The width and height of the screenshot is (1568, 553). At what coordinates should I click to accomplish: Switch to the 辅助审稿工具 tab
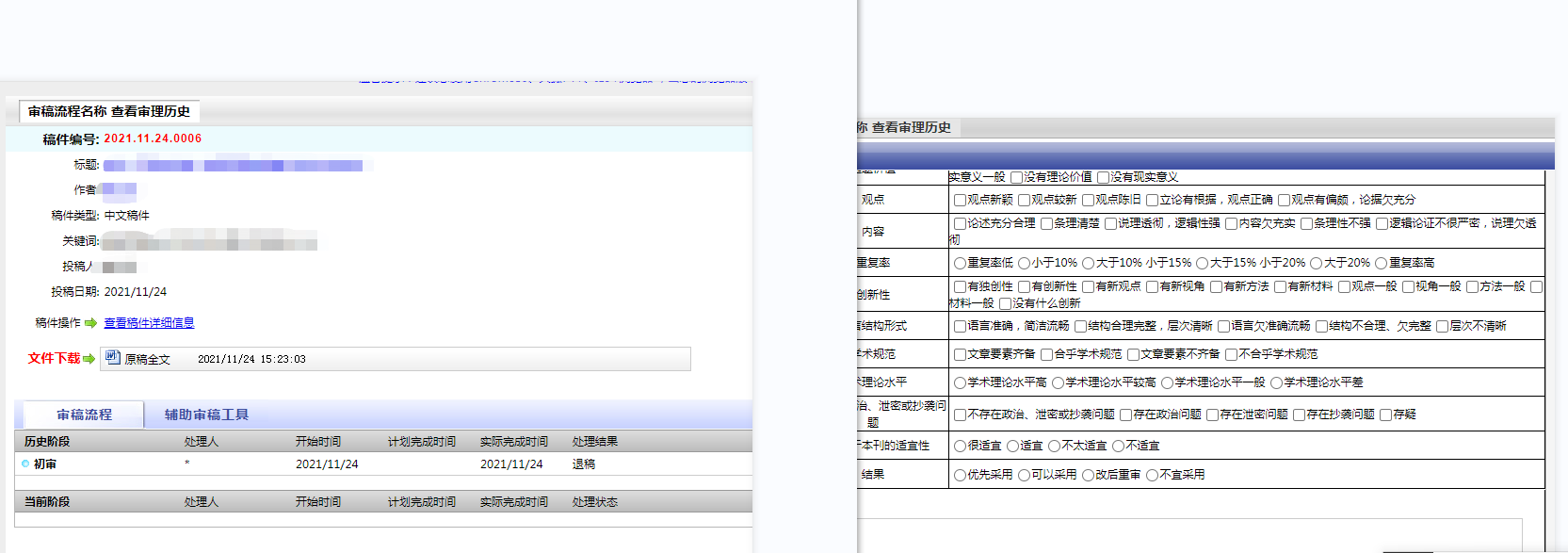tap(206, 415)
